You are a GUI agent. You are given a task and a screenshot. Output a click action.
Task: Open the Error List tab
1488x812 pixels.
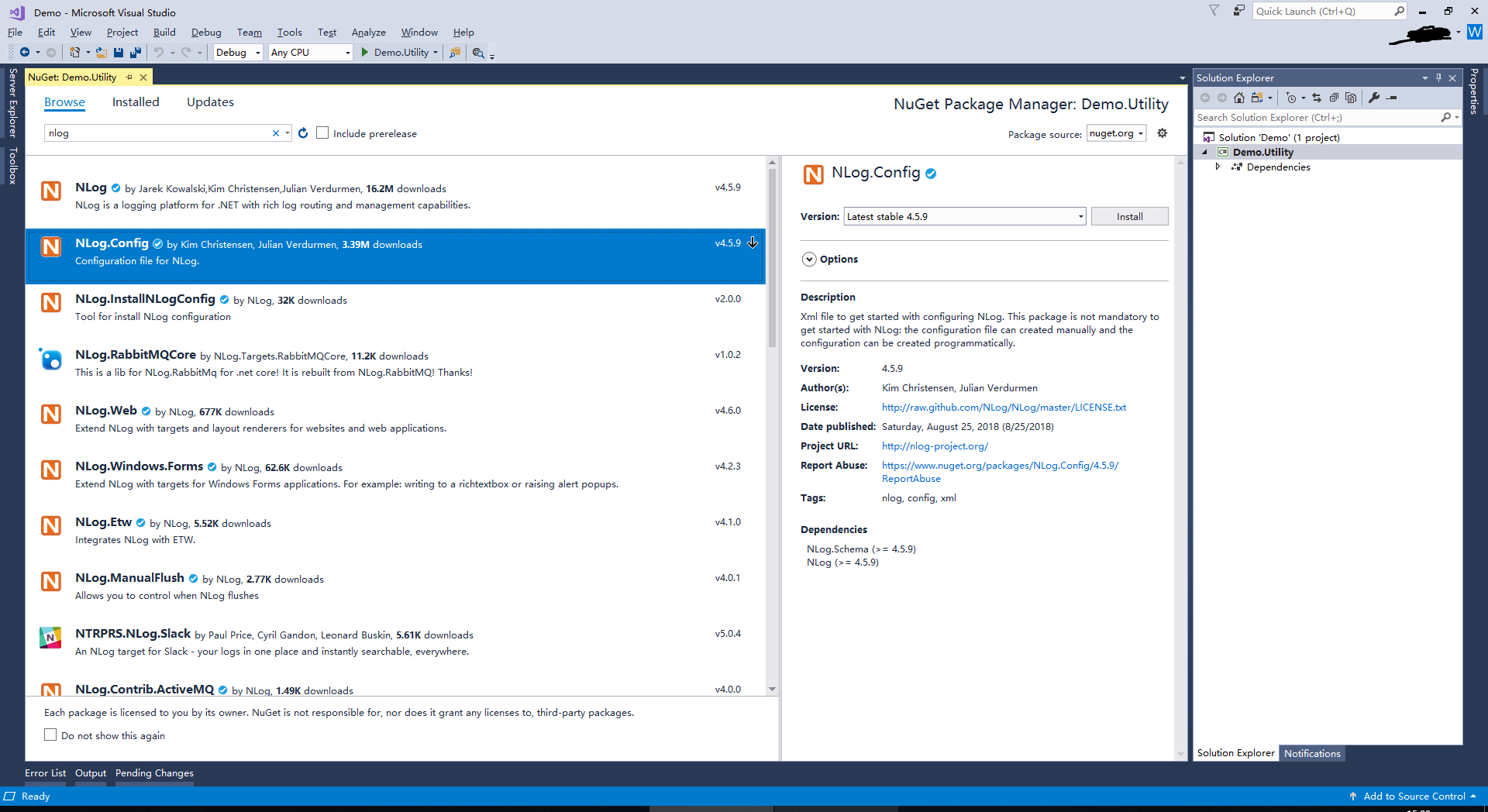point(45,773)
